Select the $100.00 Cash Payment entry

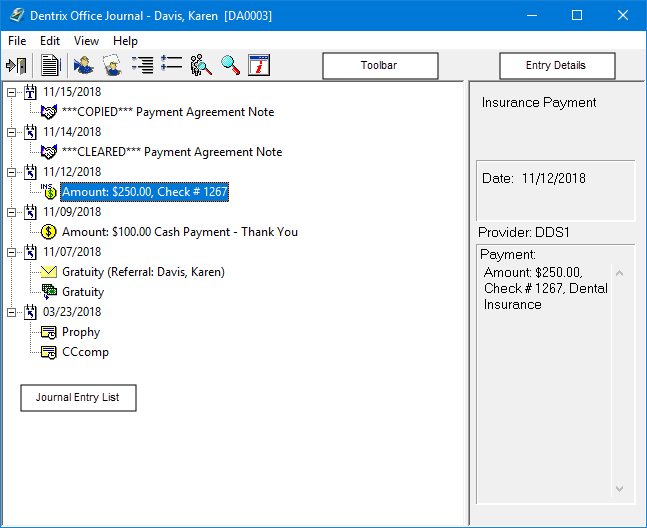pyautogui.click(x=179, y=232)
